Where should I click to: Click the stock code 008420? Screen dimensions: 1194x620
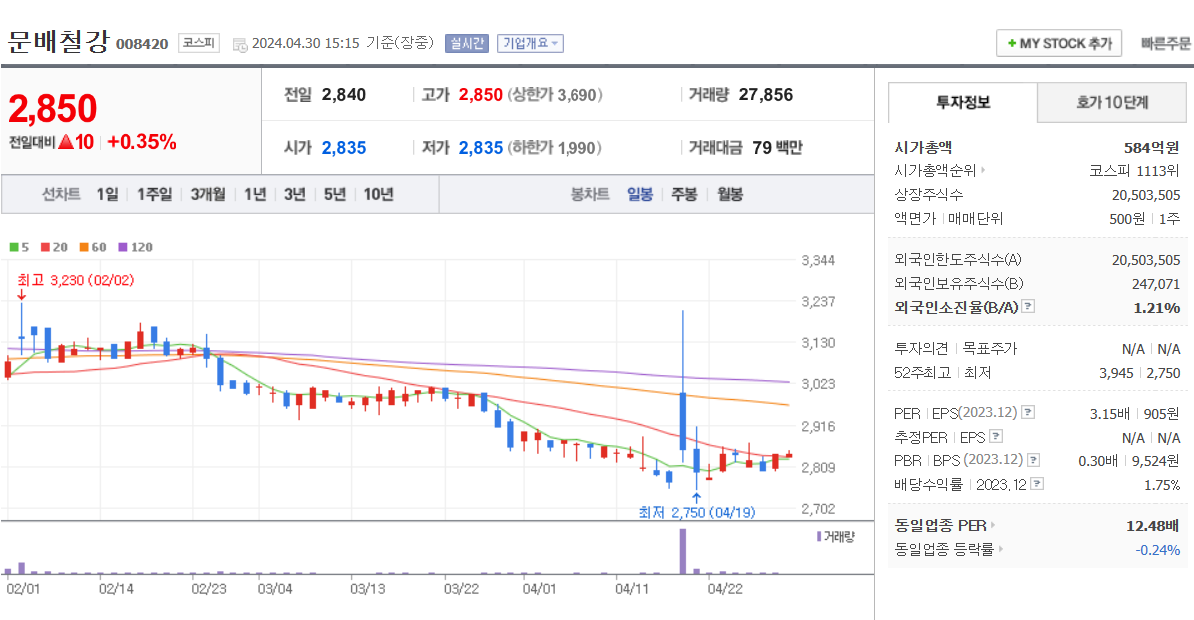click(142, 44)
